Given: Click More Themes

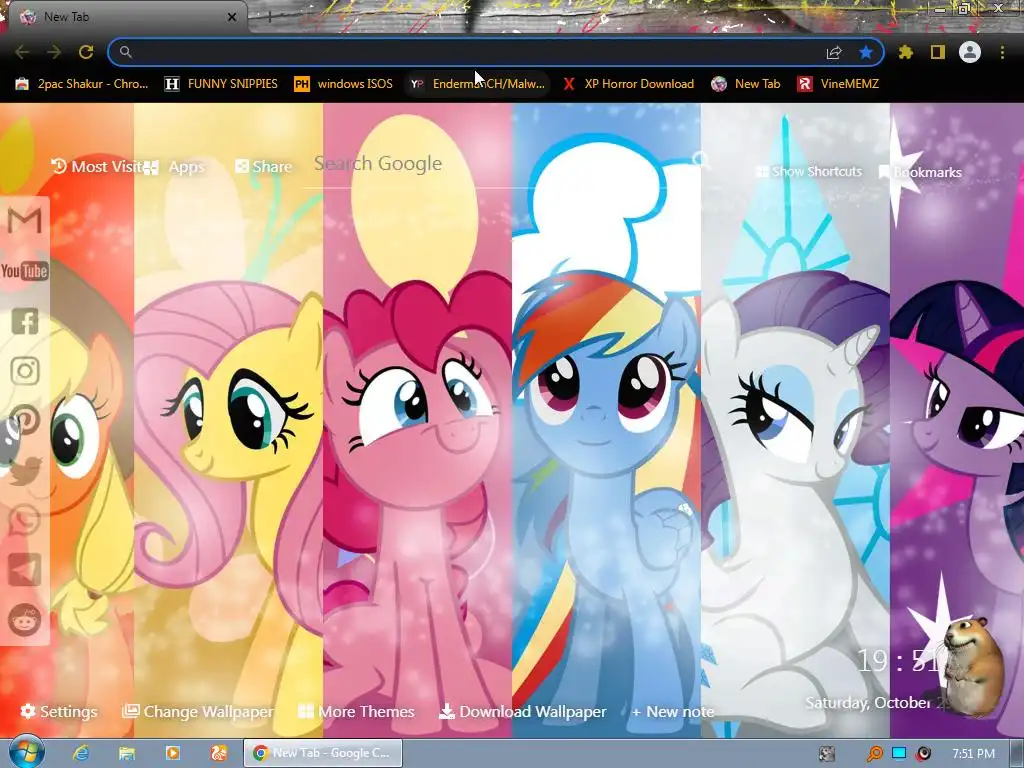Looking at the screenshot, I should [356, 711].
